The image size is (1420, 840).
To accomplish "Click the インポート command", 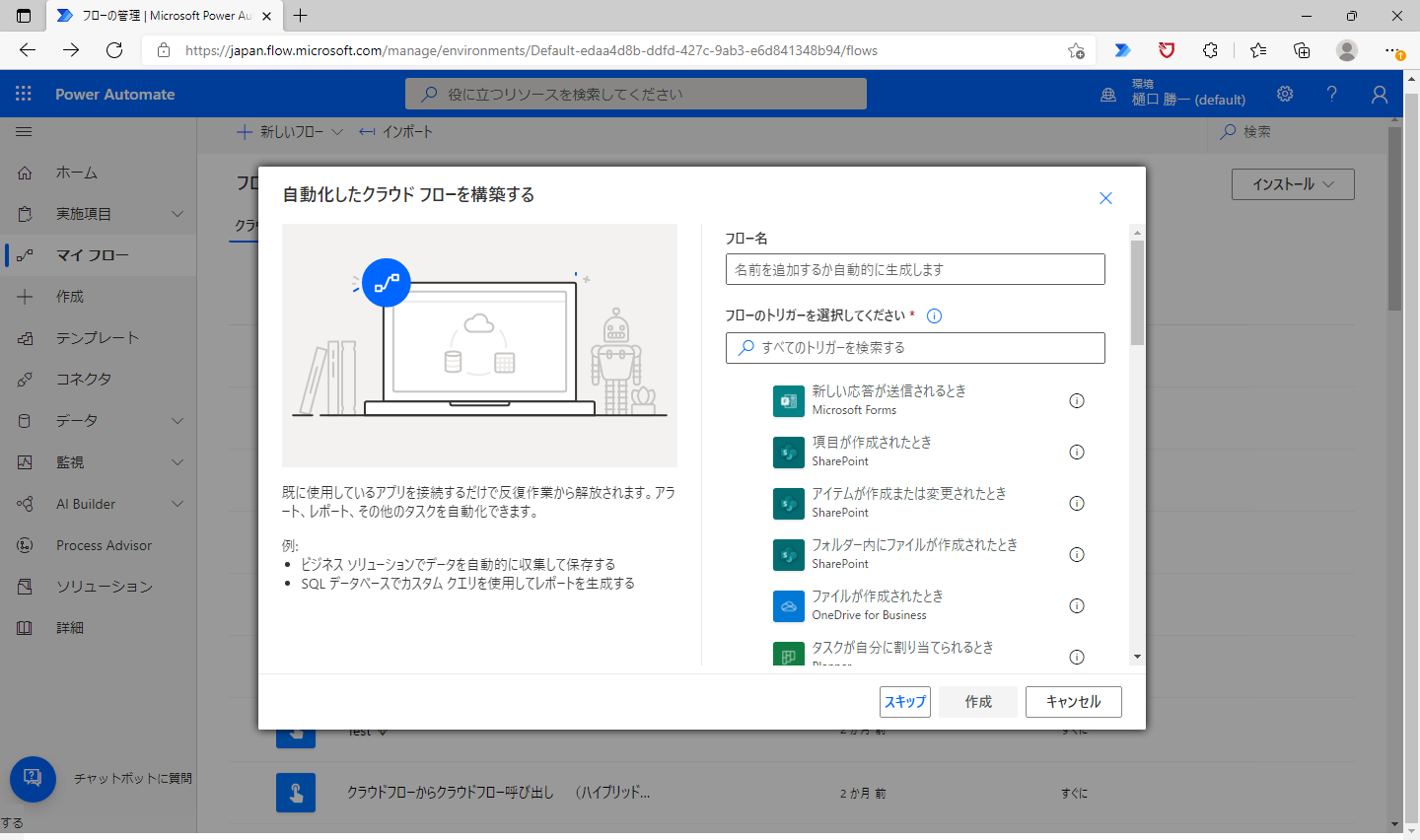I will click(x=395, y=131).
